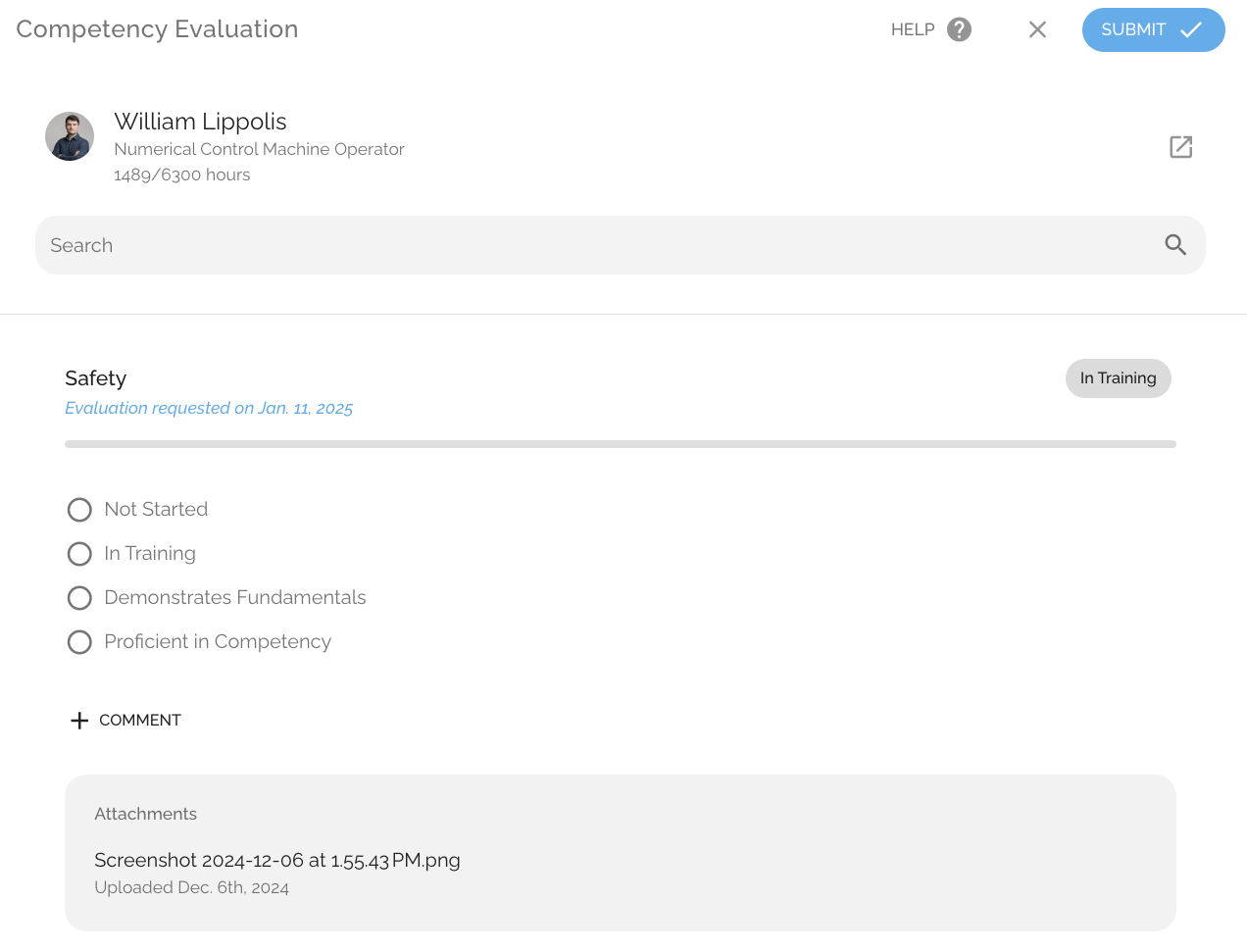The height and width of the screenshot is (952, 1247).
Task: Expand the Attachments section
Action: click(145, 814)
